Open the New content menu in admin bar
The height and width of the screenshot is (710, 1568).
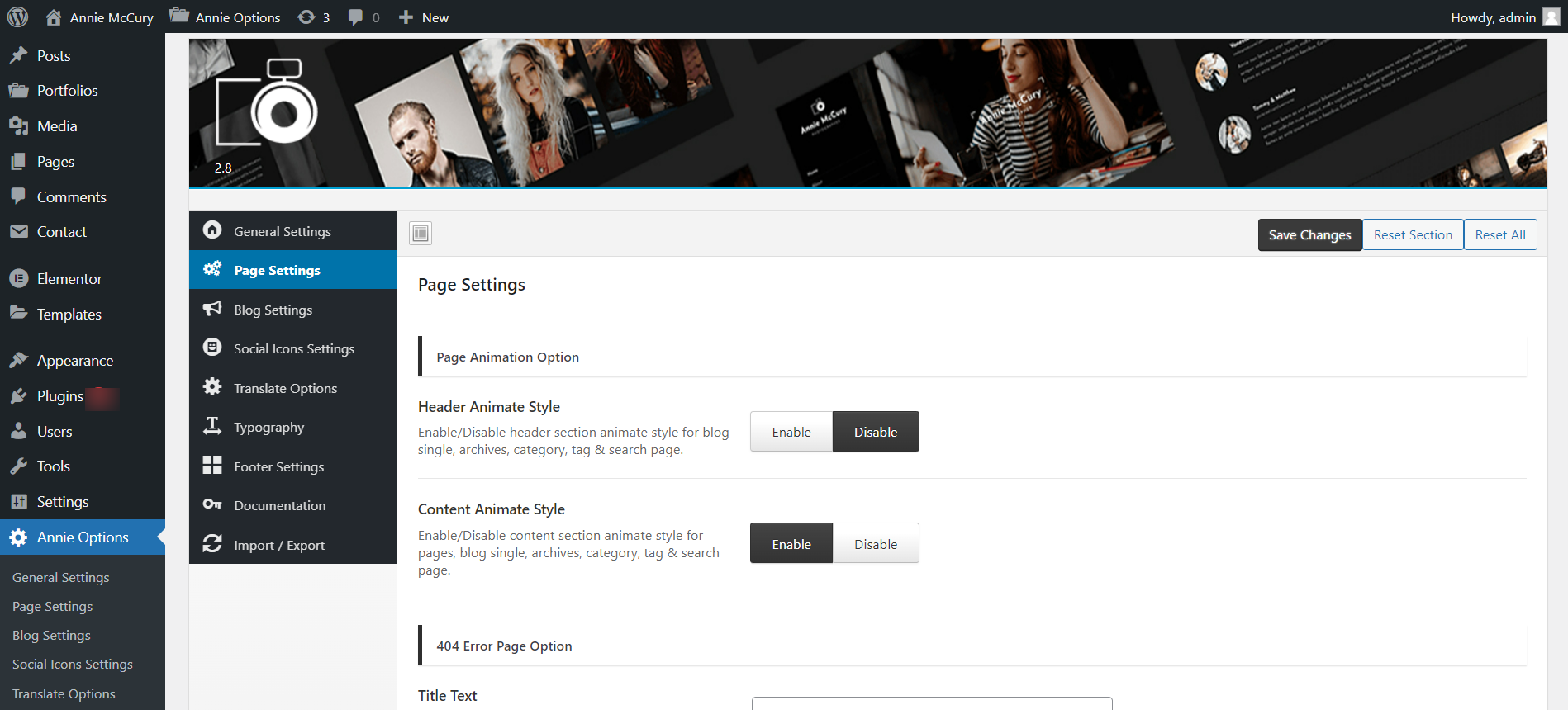(x=424, y=17)
